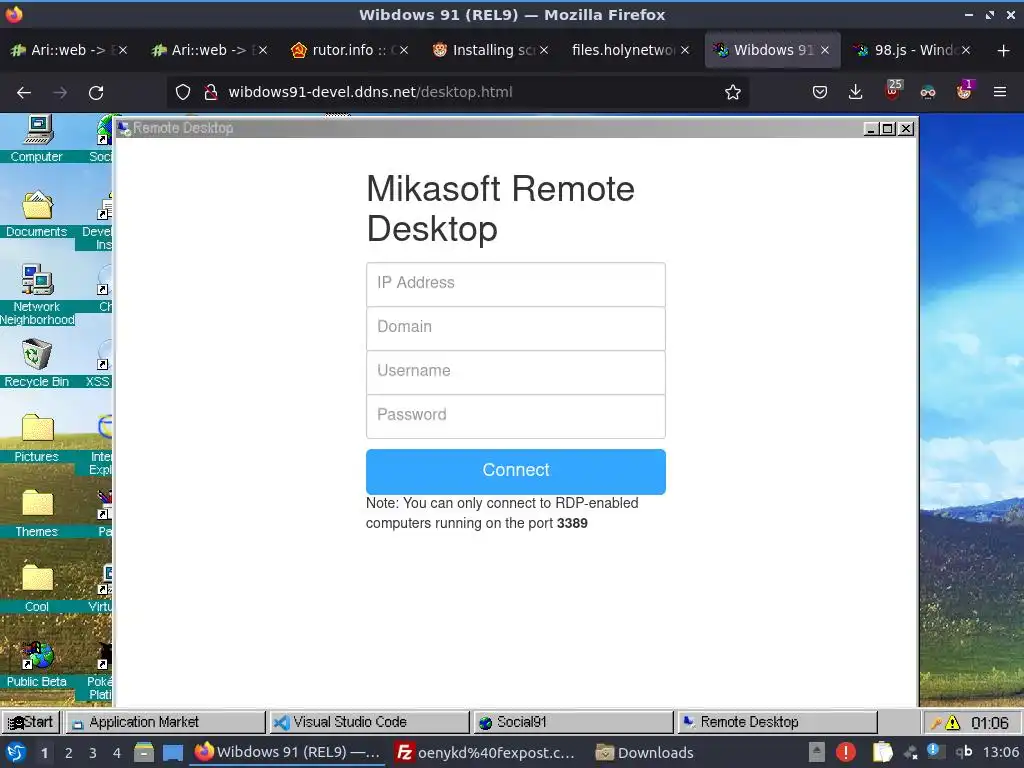
Task: Click the monkey extension icon with badge 1
Action: (964, 91)
